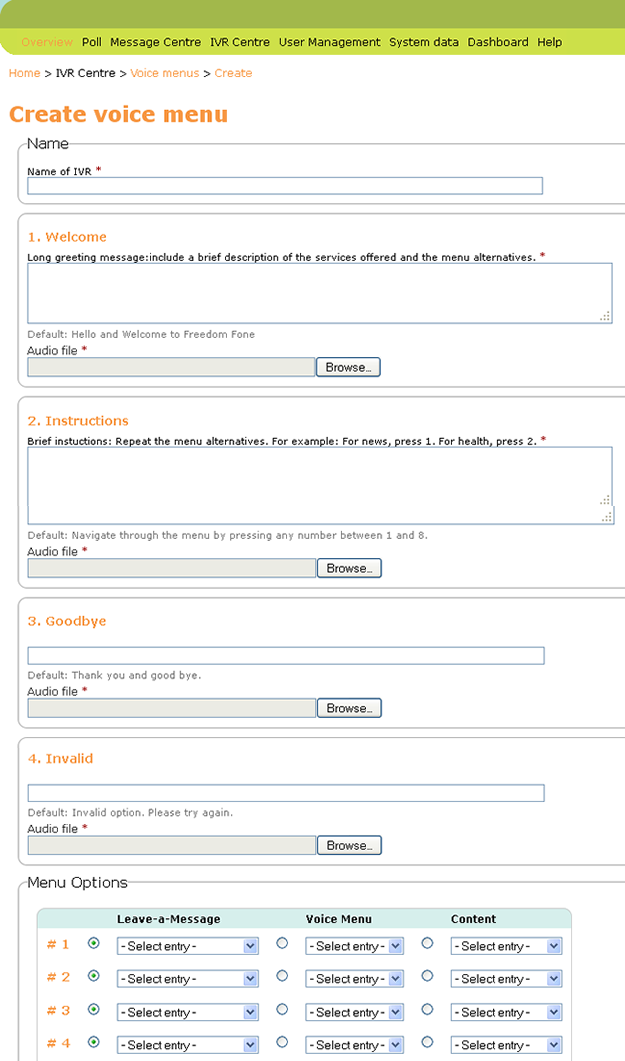
Task: Open the Poll menu item
Action: point(92,42)
